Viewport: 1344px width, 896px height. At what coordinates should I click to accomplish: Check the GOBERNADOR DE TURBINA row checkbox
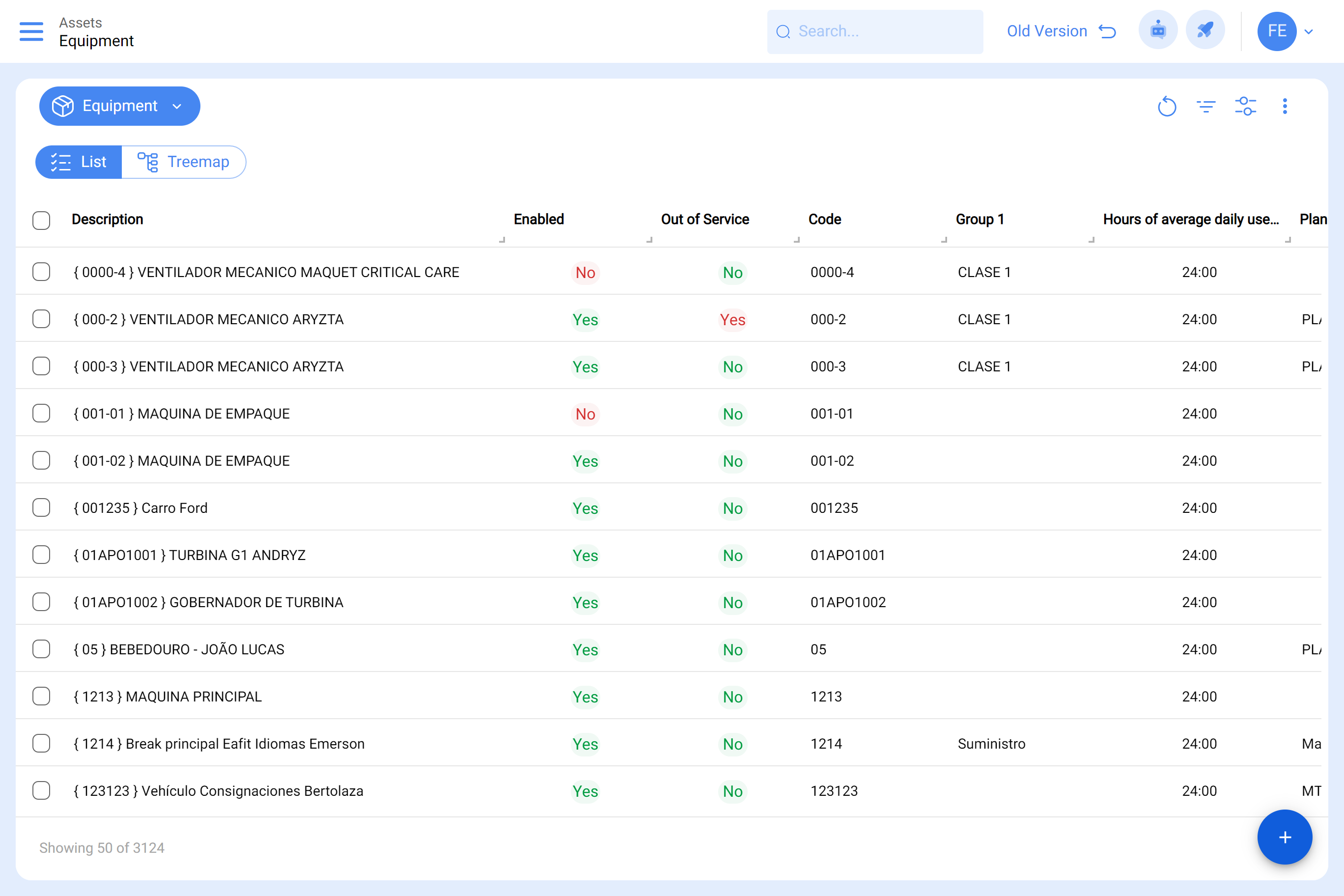pos(41,602)
